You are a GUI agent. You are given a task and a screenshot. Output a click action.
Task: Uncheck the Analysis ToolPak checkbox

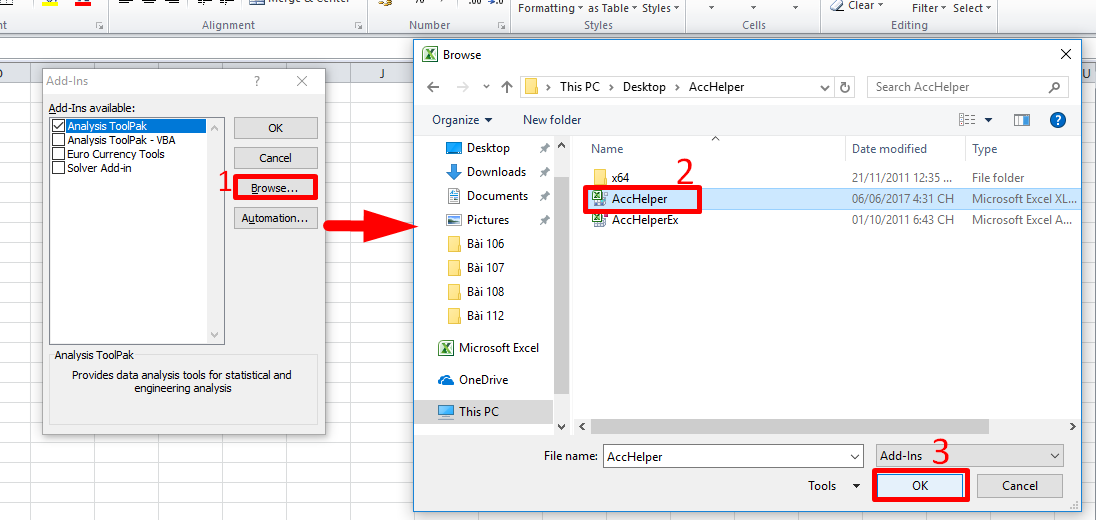[x=59, y=127]
